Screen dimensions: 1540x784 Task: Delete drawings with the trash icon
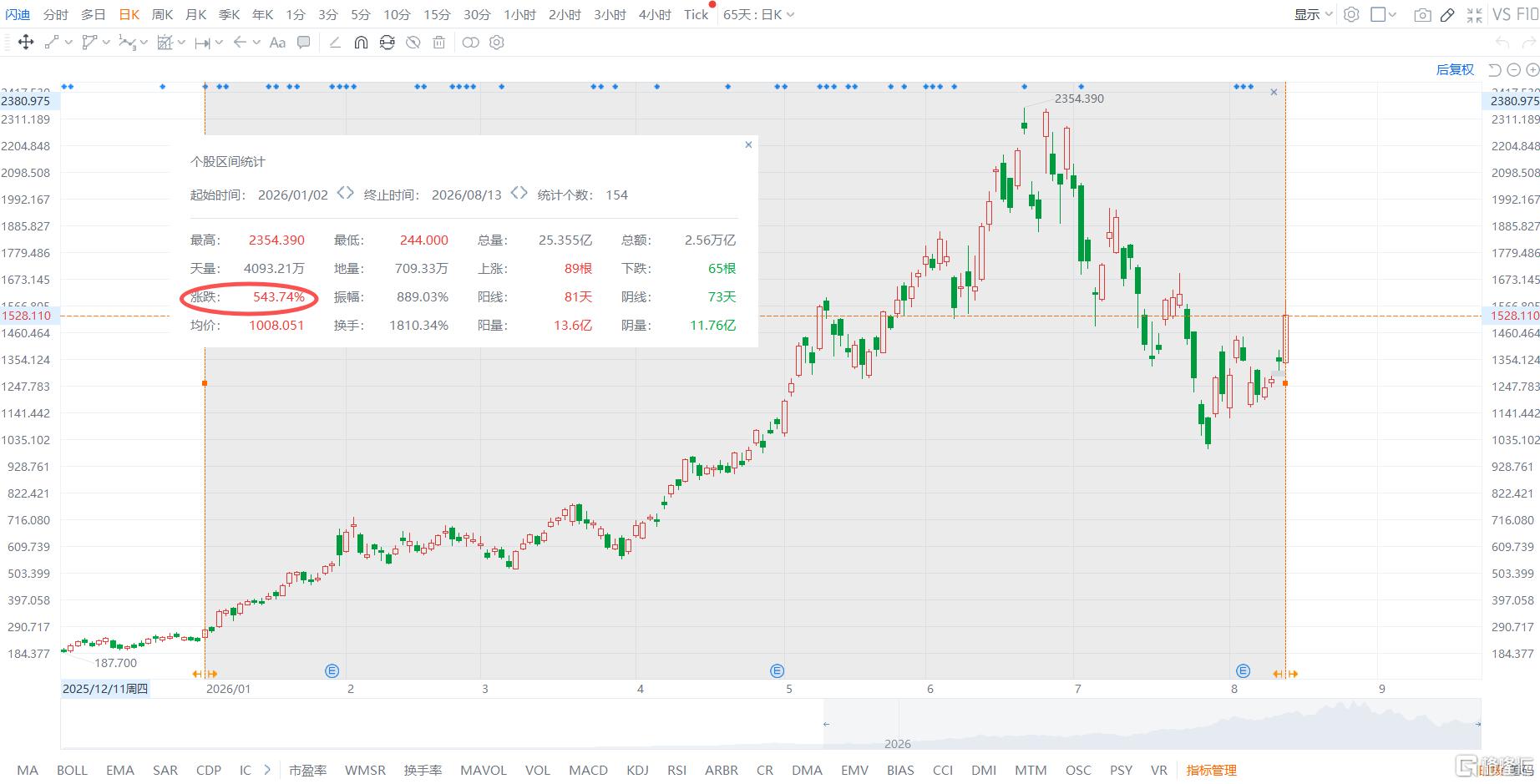[439, 43]
